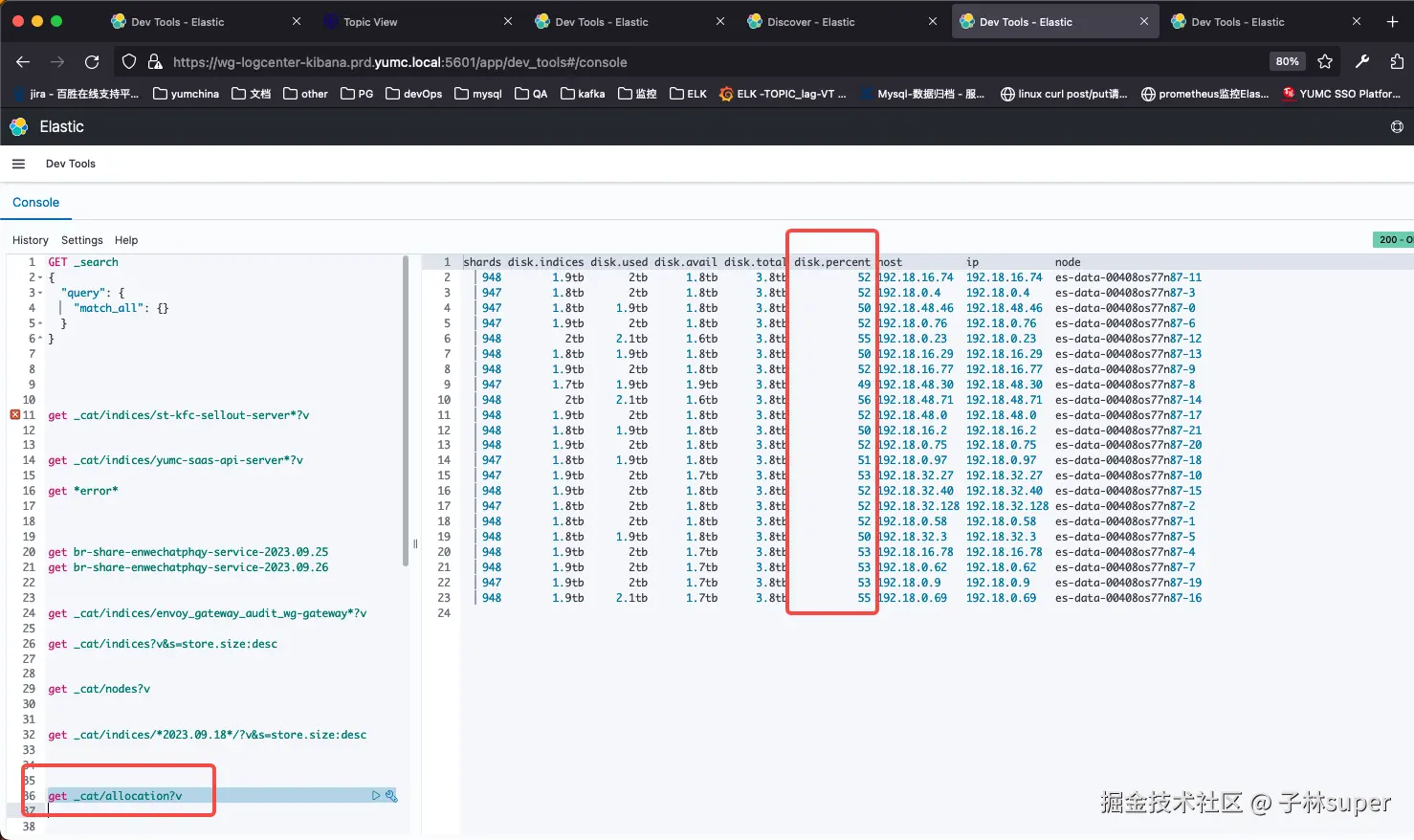The height and width of the screenshot is (840, 1414).
Task: Open the help menu icon in the Elastic header
Action: (1397, 126)
